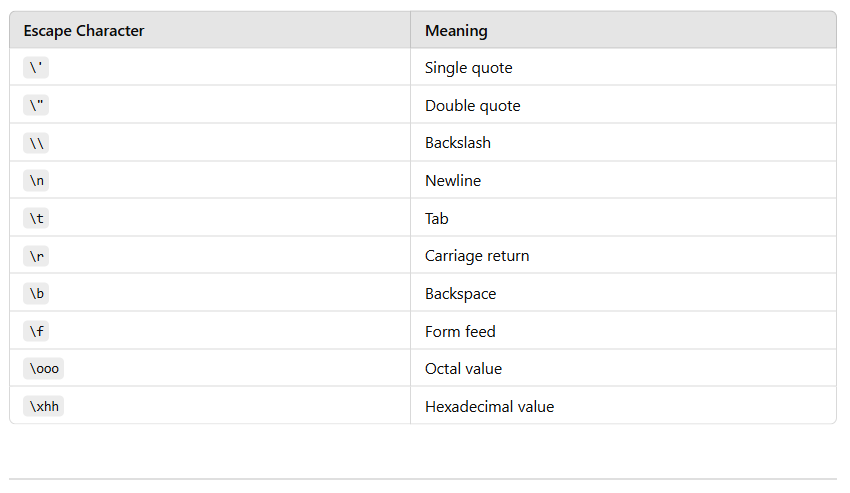The height and width of the screenshot is (493, 850).
Task: Click the \\ backslash escape code
Action: click(x=36, y=143)
